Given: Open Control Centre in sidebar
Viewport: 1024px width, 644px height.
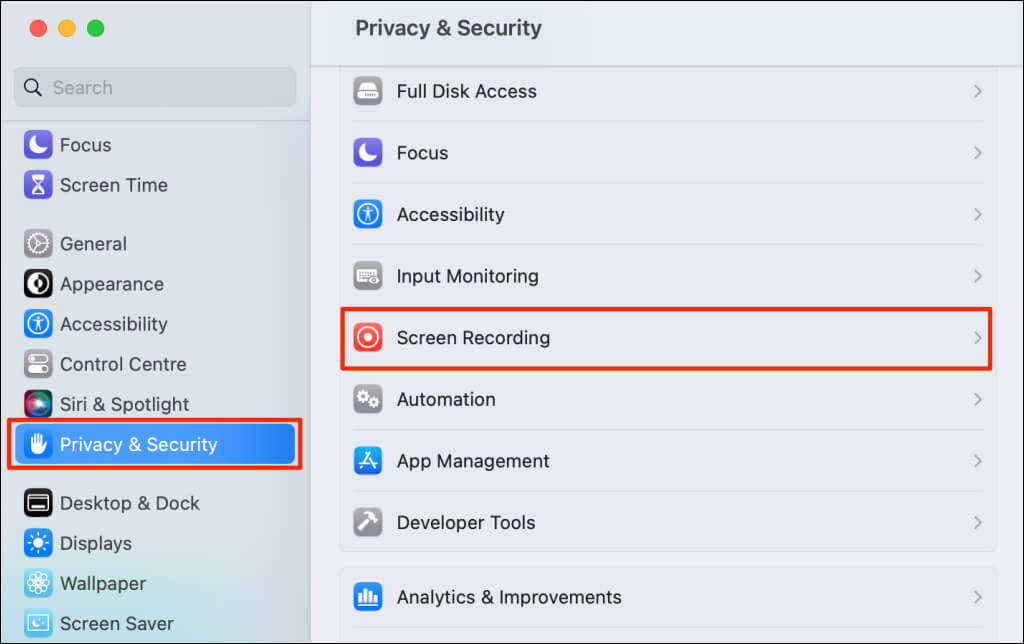Looking at the screenshot, I should pyautogui.click(x=123, y=365).
